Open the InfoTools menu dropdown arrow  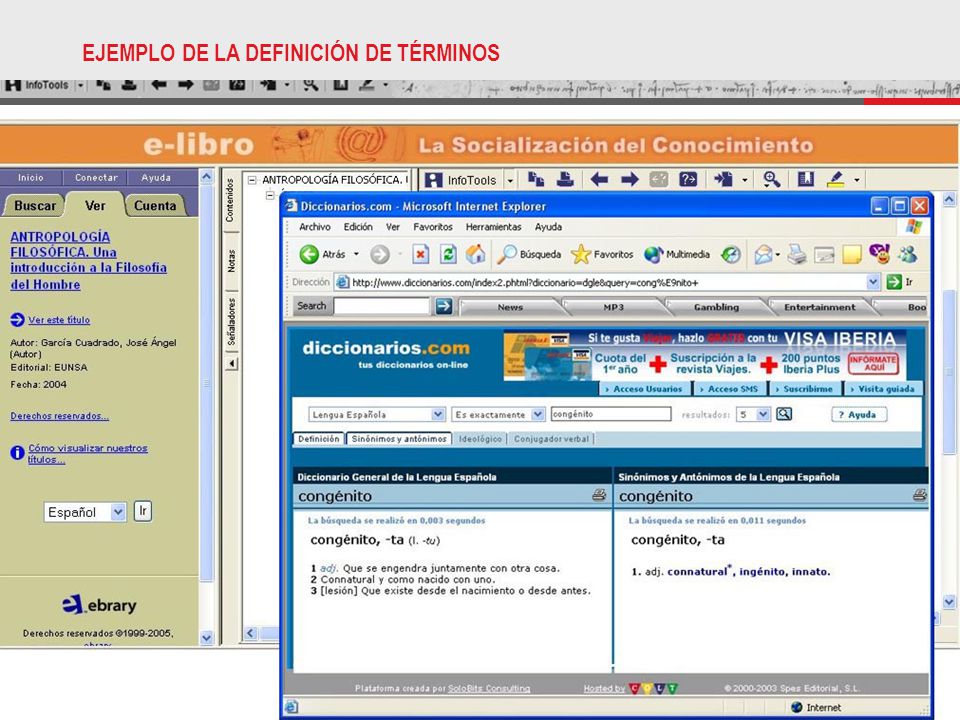510,181
